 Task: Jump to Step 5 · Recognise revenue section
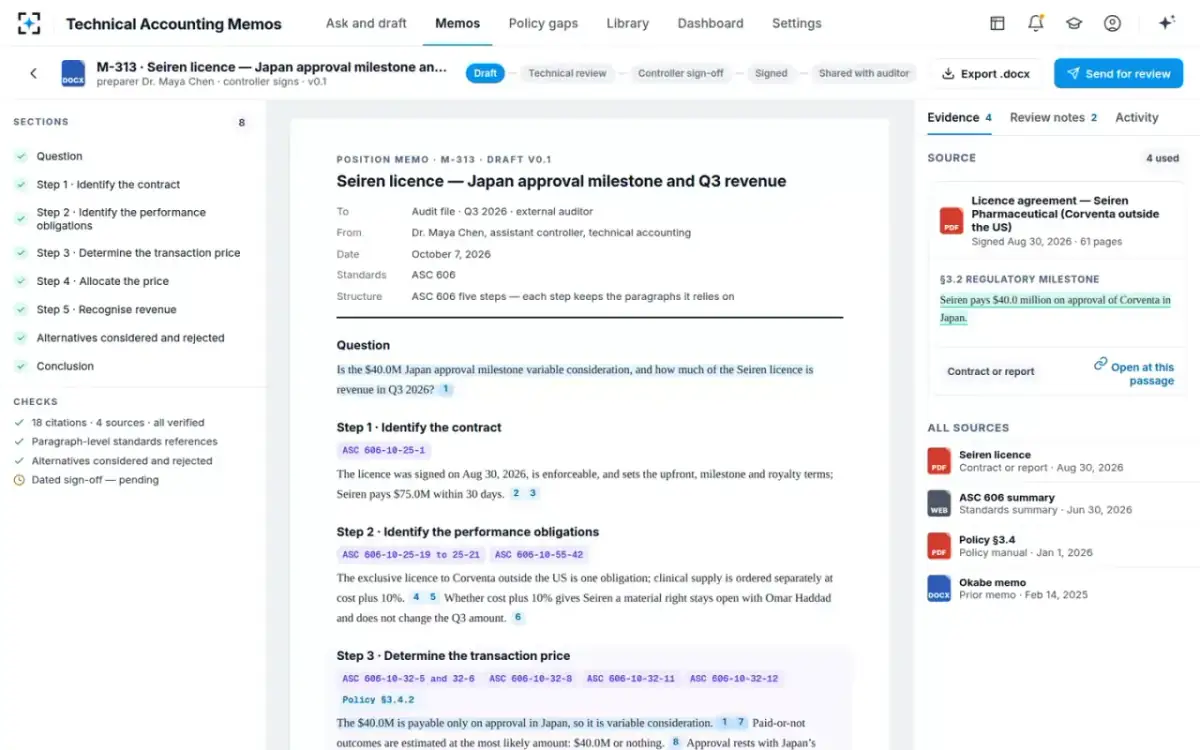pyautogui.click(x=106, y=310)
